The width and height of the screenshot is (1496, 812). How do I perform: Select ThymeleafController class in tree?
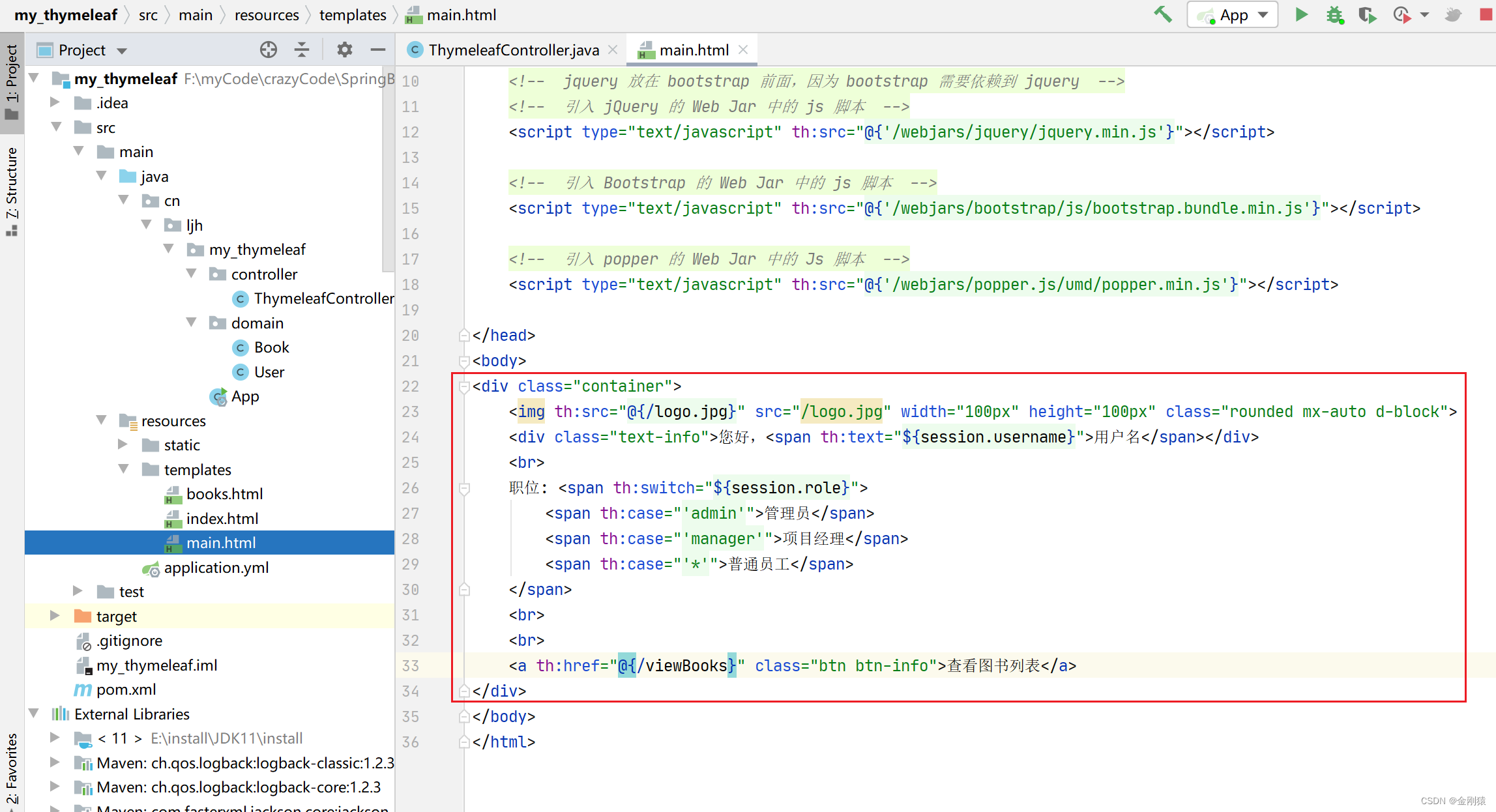(314, 298)
